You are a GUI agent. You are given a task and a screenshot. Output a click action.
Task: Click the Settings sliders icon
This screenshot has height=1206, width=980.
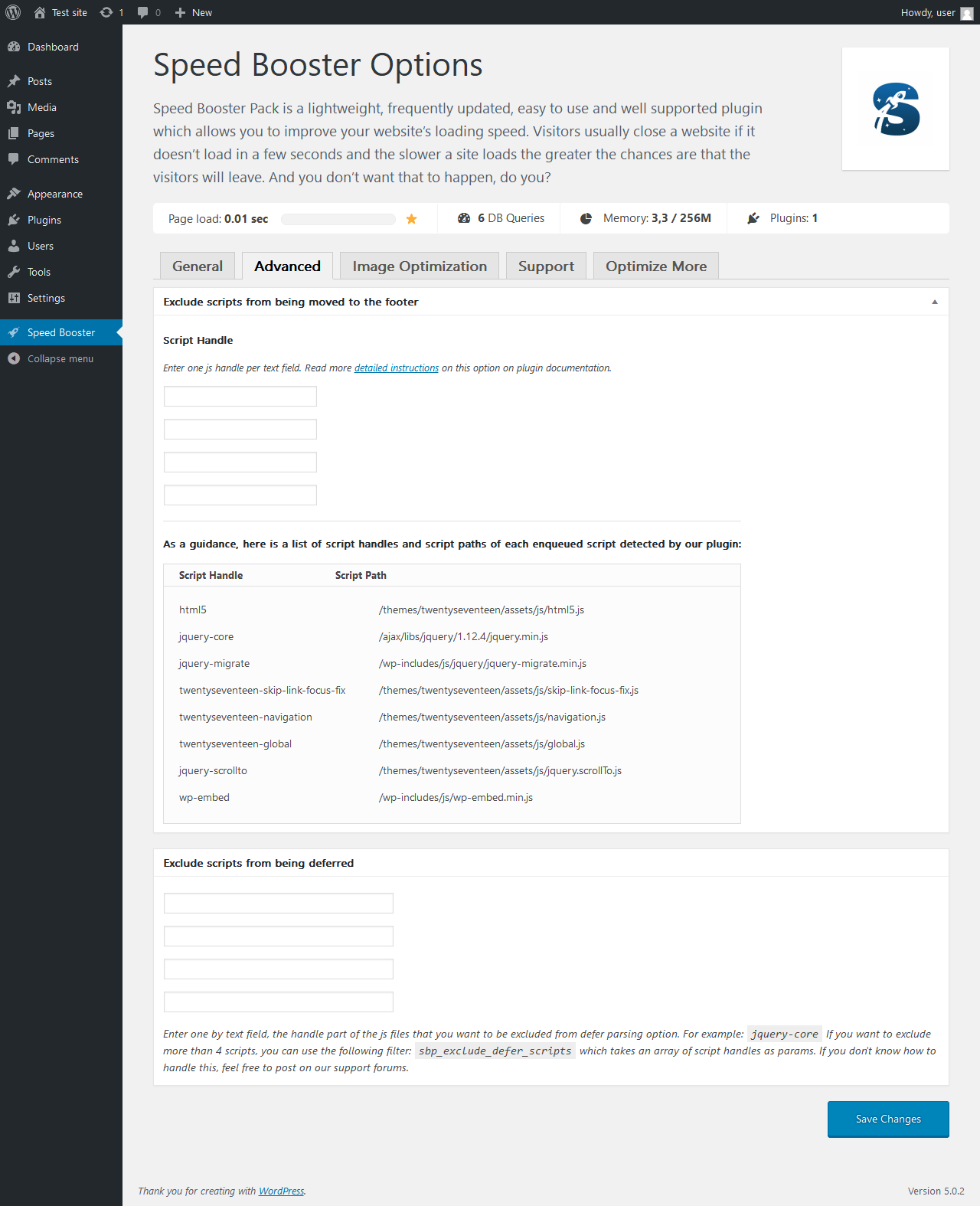point(14,298)
